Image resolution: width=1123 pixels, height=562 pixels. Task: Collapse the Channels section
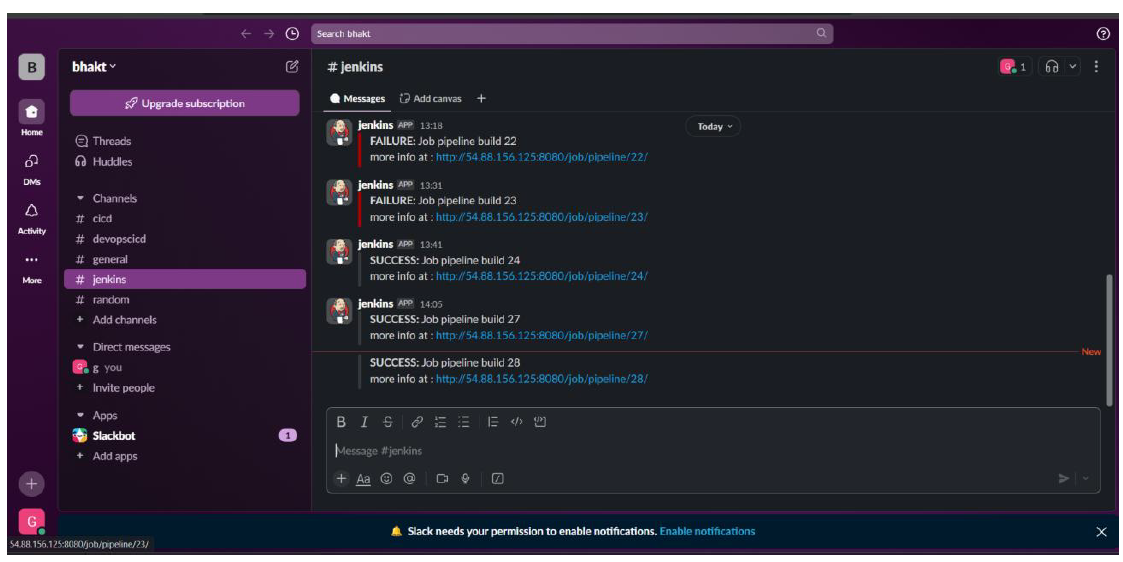[x=80, y=198]
